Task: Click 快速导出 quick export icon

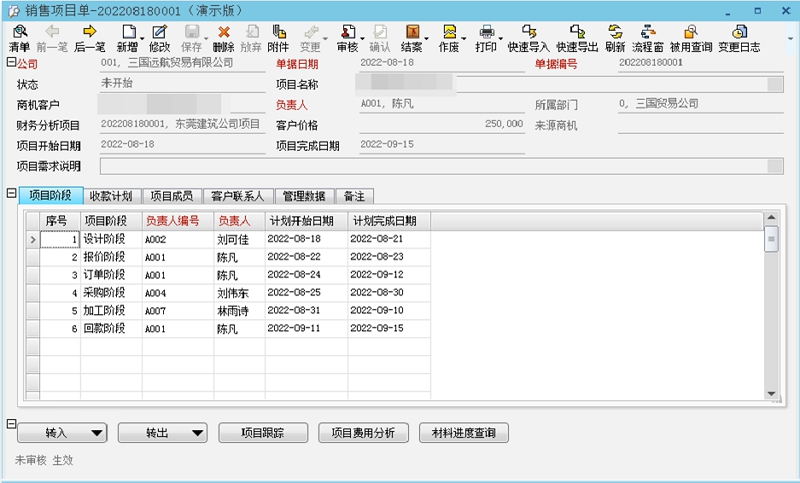Action: [578, 38]
